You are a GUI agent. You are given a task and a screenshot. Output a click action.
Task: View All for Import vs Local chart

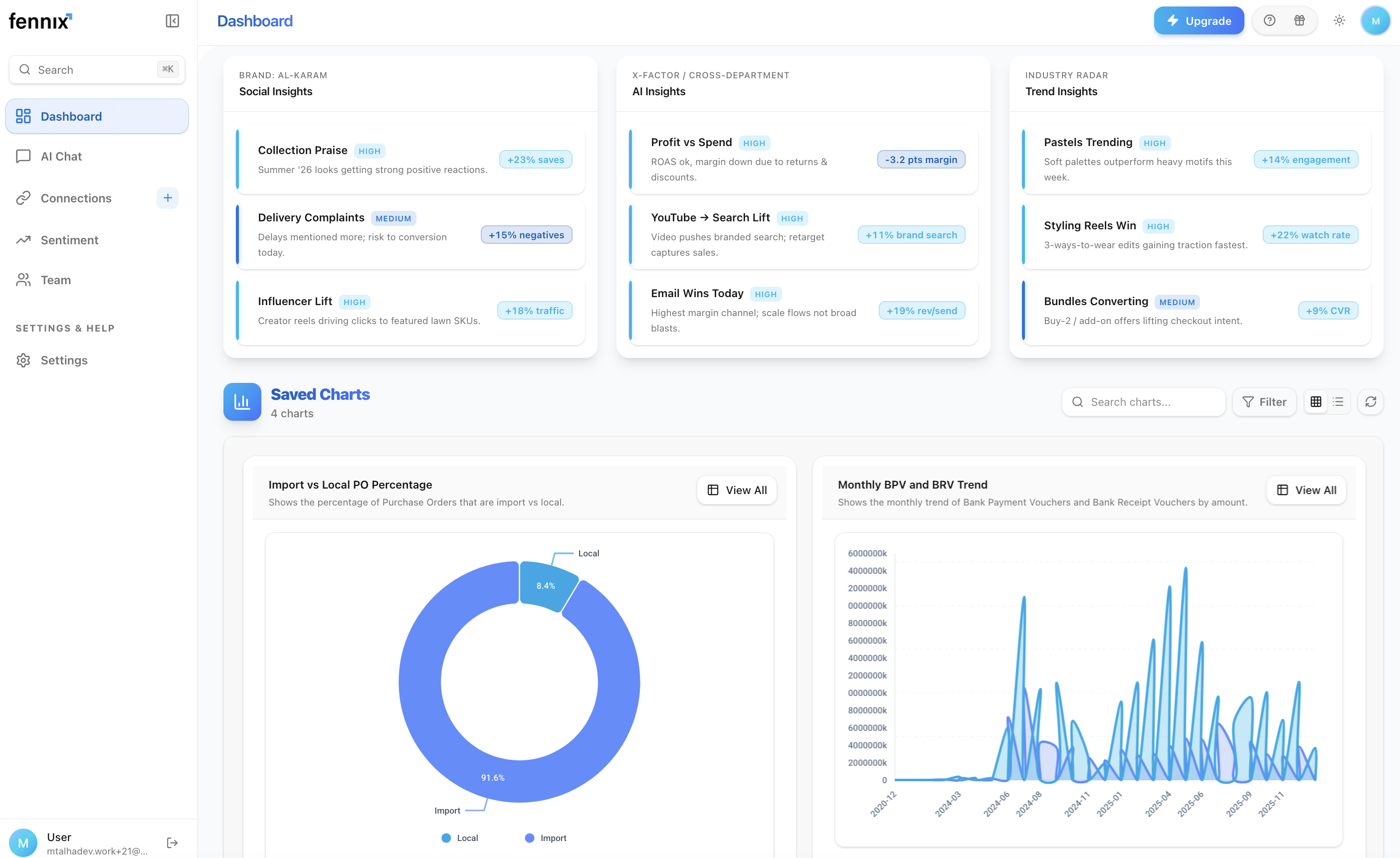click(x=736, y=490)
